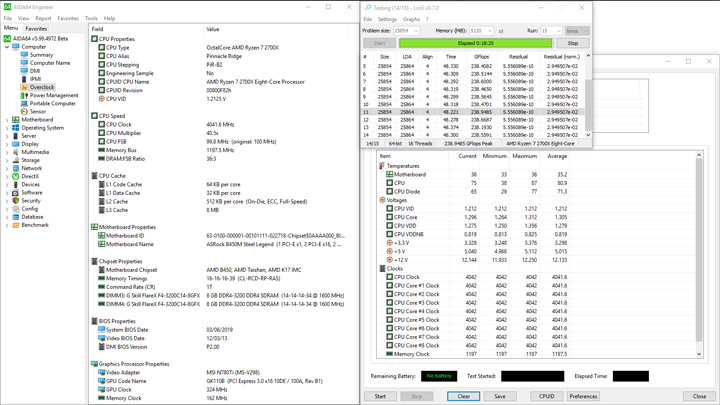720x405 pixels.
Task: Click the Clocks group icon in statistics
Action: click(x=382, y=269)
